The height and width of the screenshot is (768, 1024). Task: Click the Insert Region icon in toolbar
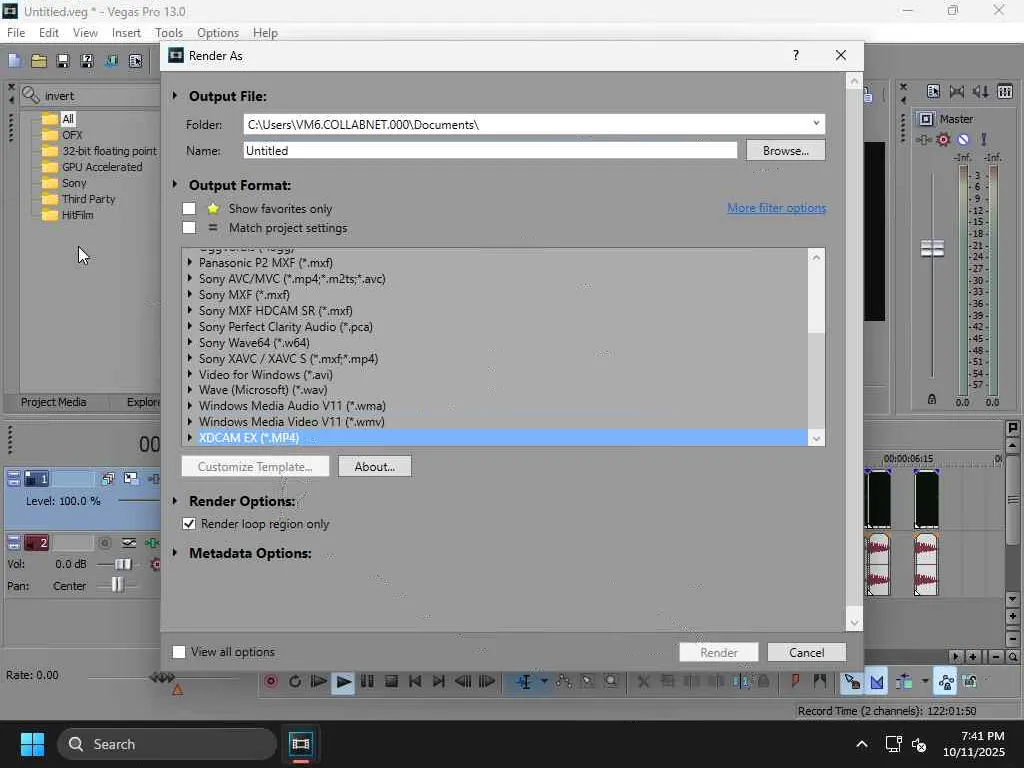click(820, 682)
